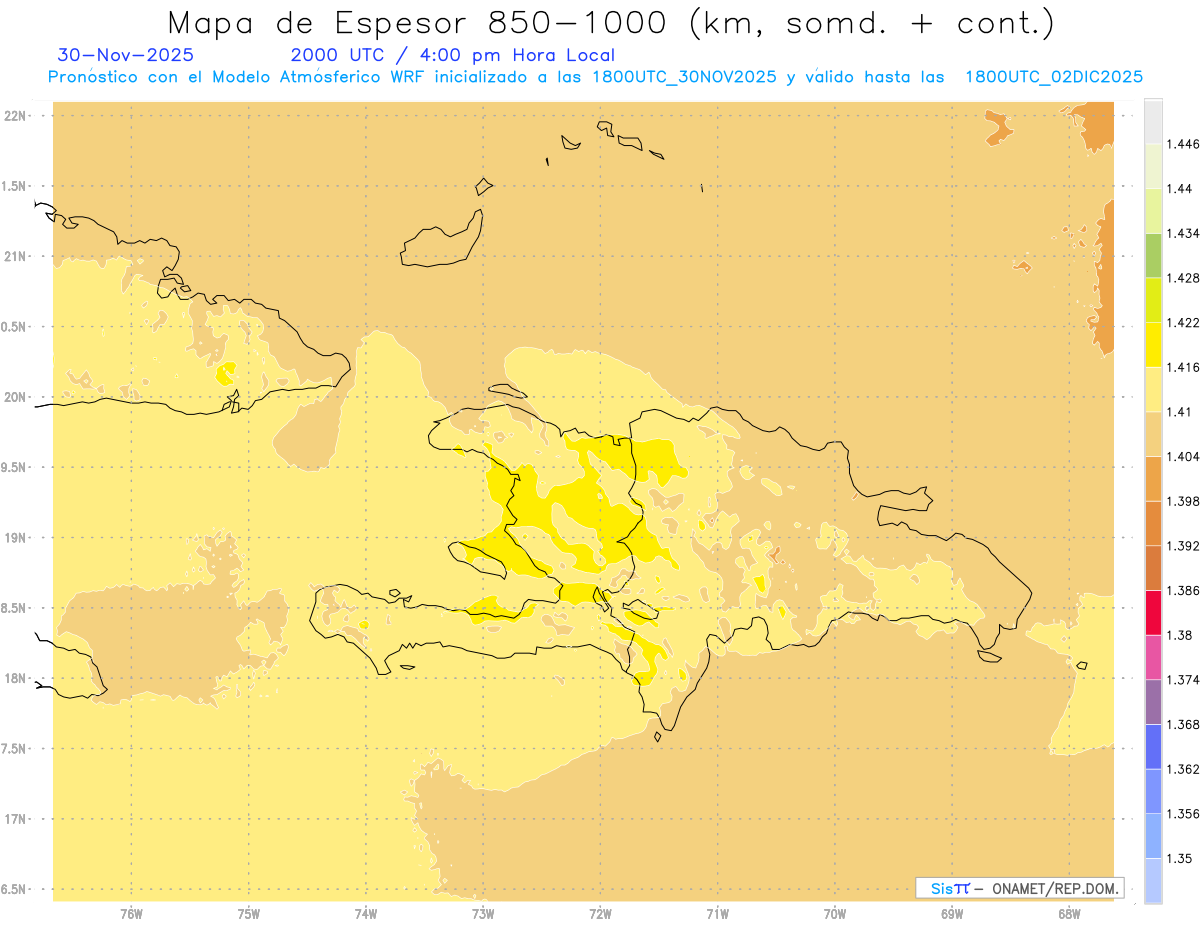Click the '1.362' color scale label

coord(1182,769)
